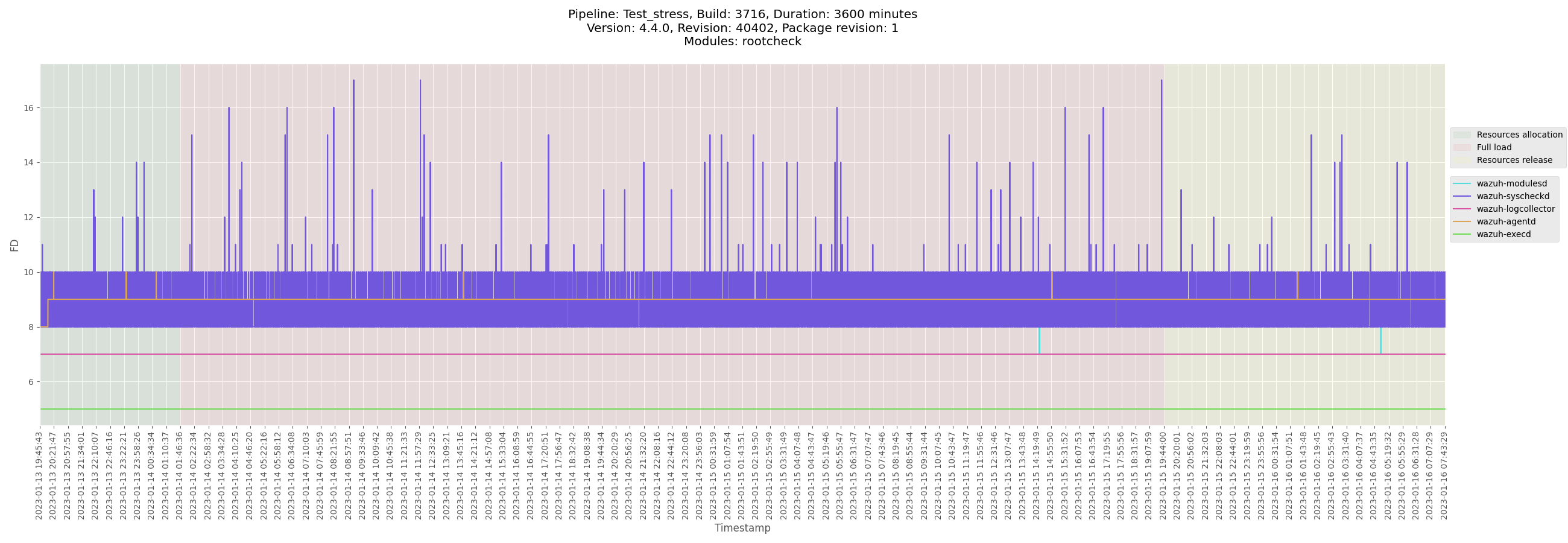Click the Modules: rootcheck subtitle text

pos(742,42)
